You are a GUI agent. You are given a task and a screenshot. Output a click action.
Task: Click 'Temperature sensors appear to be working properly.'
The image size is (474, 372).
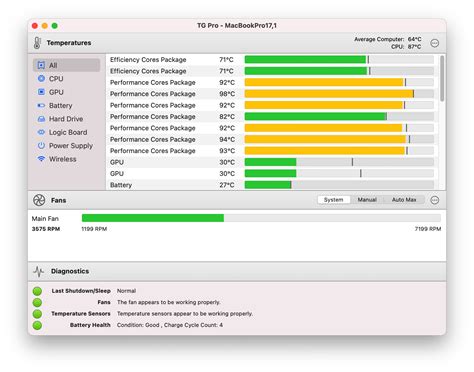pos(185,314)
